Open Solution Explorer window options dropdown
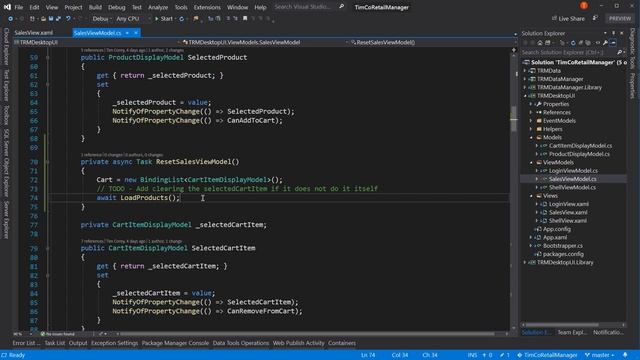 point(605,33)
